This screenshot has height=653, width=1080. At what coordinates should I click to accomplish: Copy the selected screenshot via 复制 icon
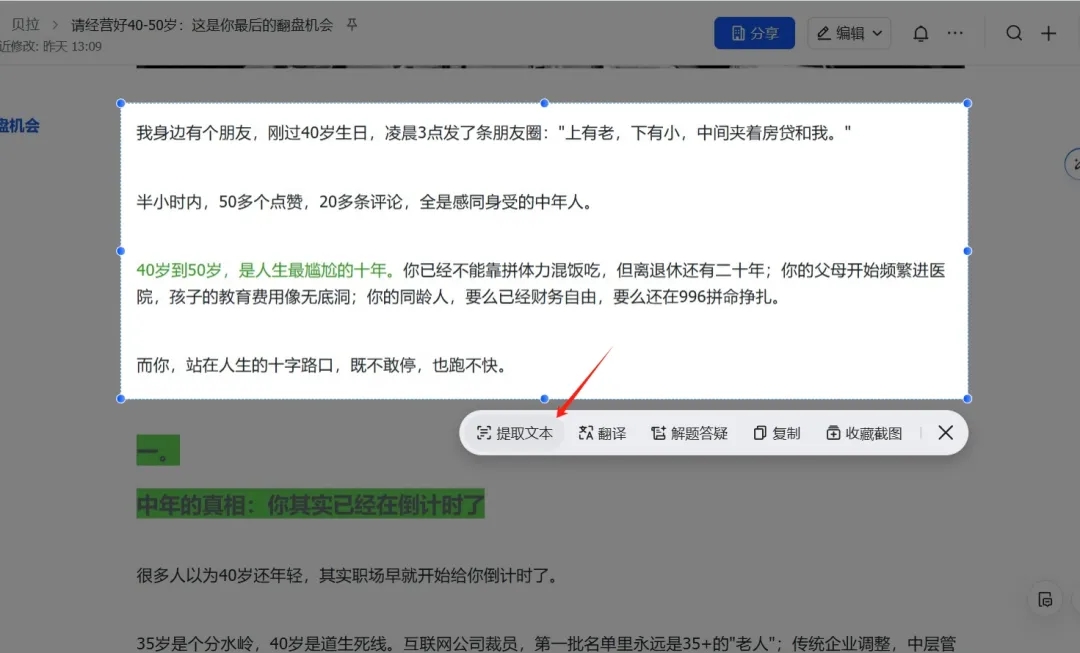(x=761, y=432)
